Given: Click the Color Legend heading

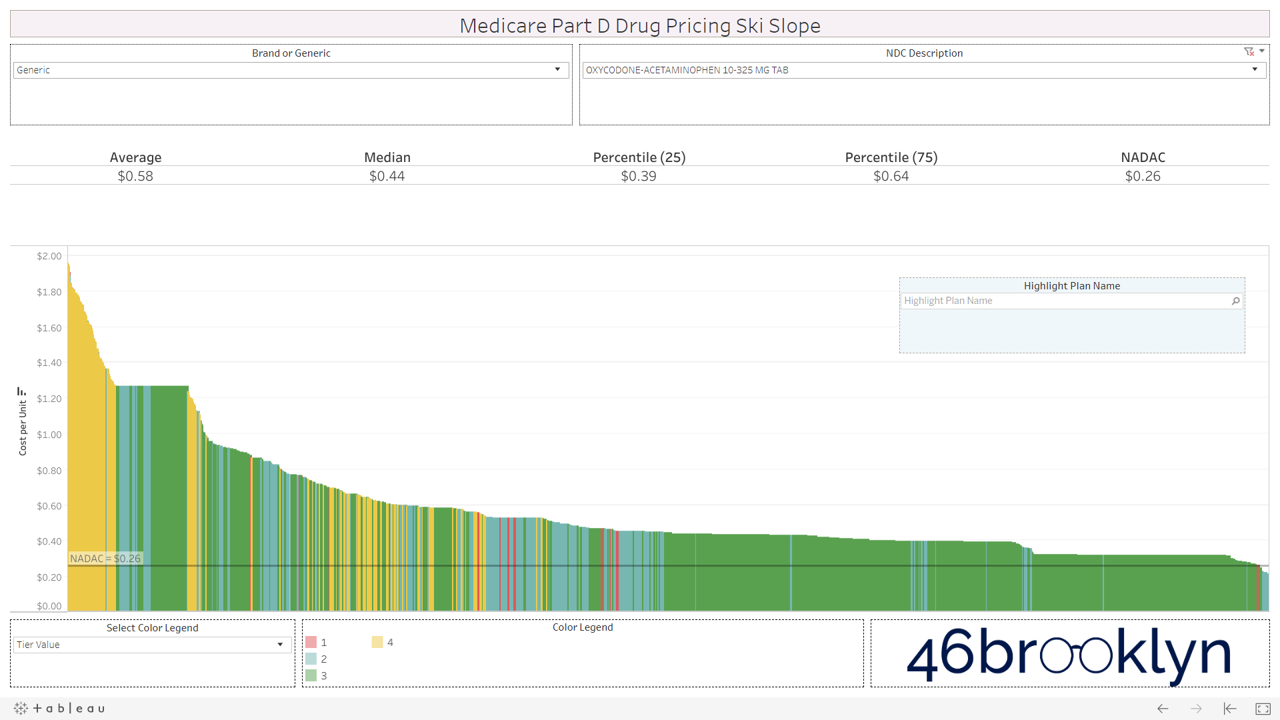Looking at the screenshot, I should pyautogui.click(x=582, y=628).
